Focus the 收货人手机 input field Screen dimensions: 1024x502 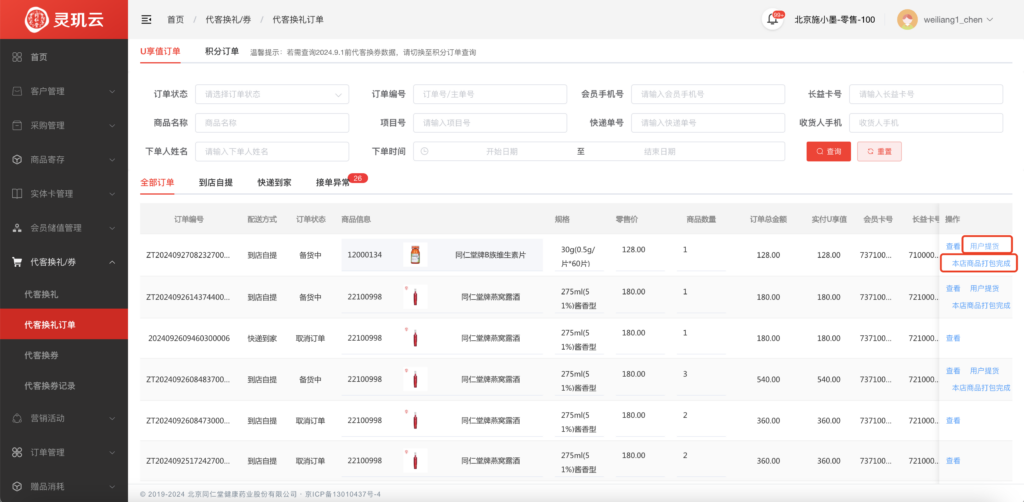point(926,123)
